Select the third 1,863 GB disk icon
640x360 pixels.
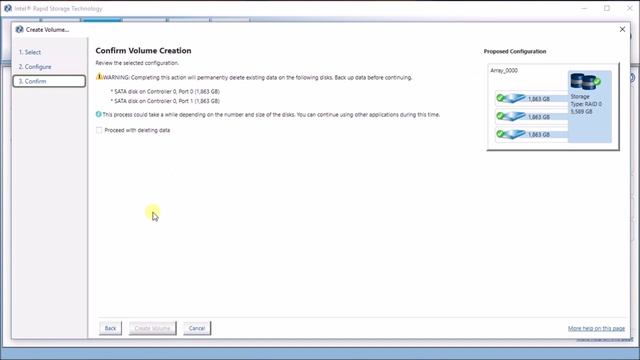pyautogui.click(x=511, y=134)
